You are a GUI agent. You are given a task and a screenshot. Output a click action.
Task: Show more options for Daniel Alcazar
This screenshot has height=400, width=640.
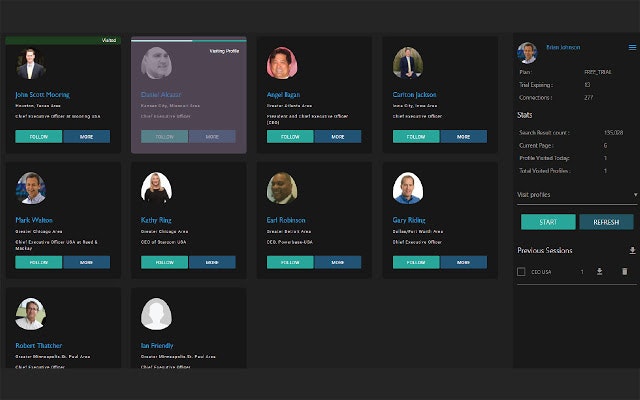click(212, 136)
